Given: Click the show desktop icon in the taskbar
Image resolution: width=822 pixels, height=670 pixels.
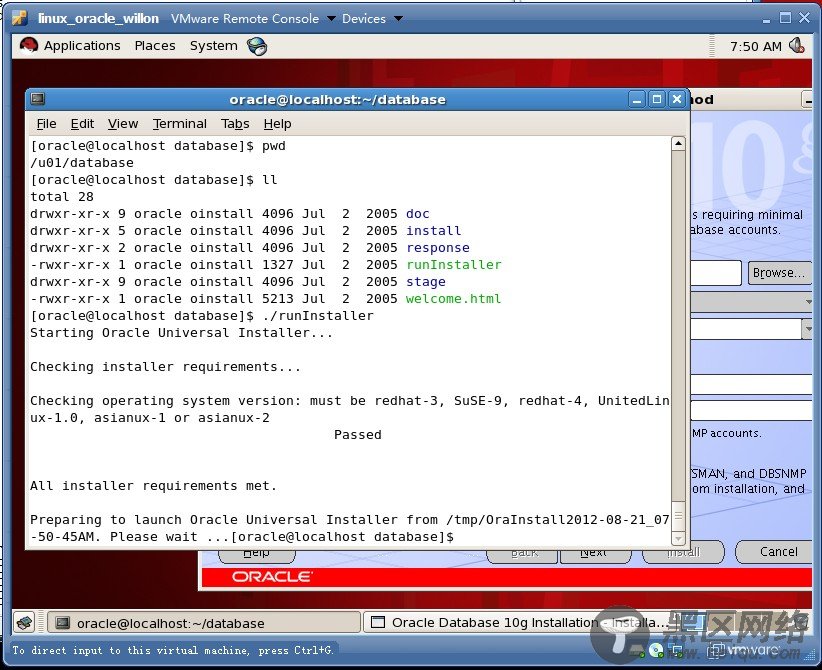Looking at the screenshot, I should tap(25, 623).
